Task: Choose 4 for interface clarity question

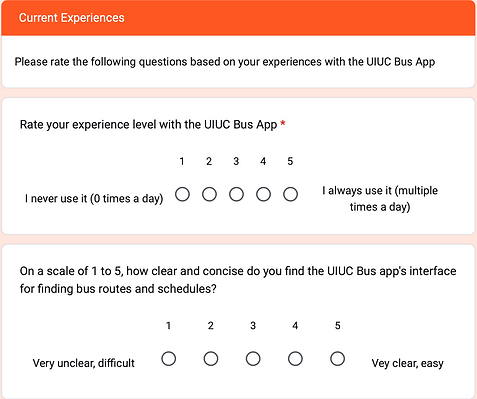Action: pos(295,359)
